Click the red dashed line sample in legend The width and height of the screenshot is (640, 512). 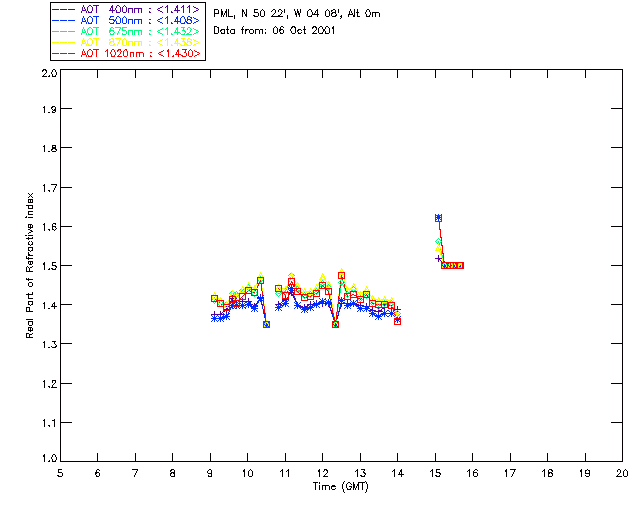pos(63,53)
